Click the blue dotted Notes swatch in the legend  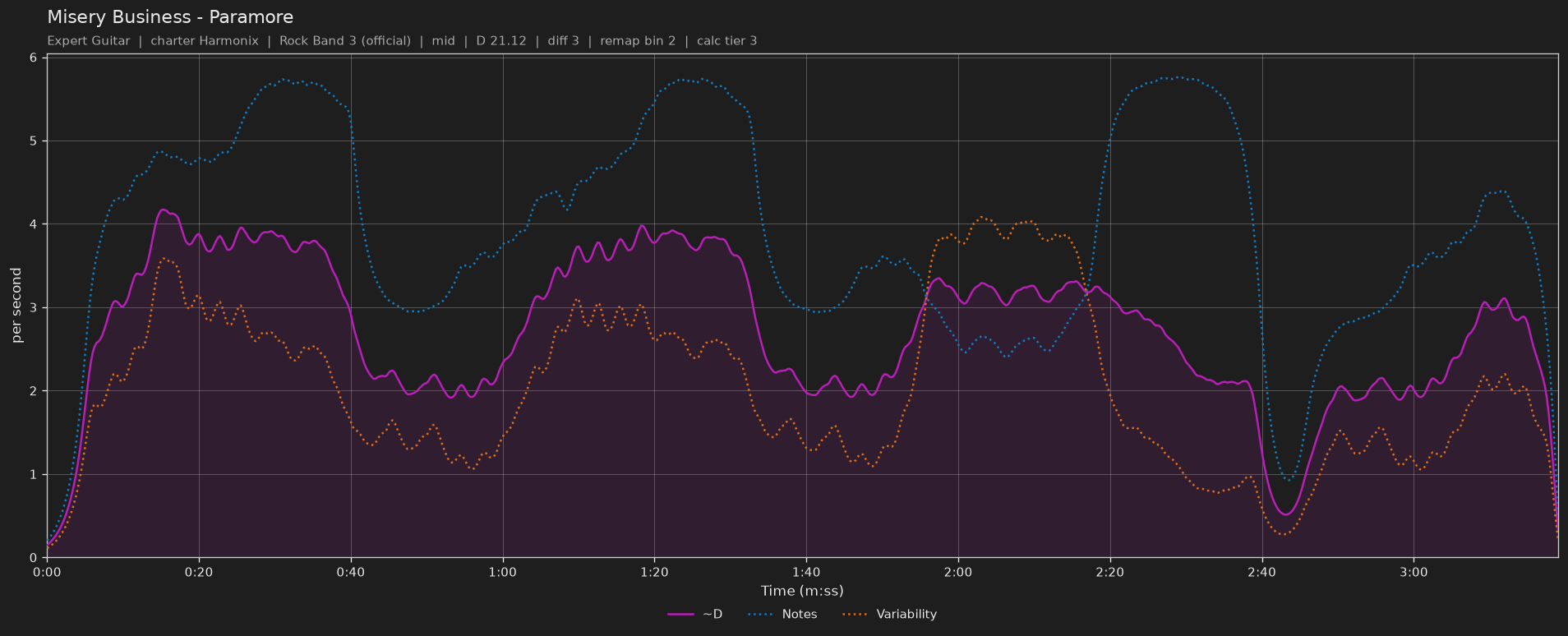(761, 615)
